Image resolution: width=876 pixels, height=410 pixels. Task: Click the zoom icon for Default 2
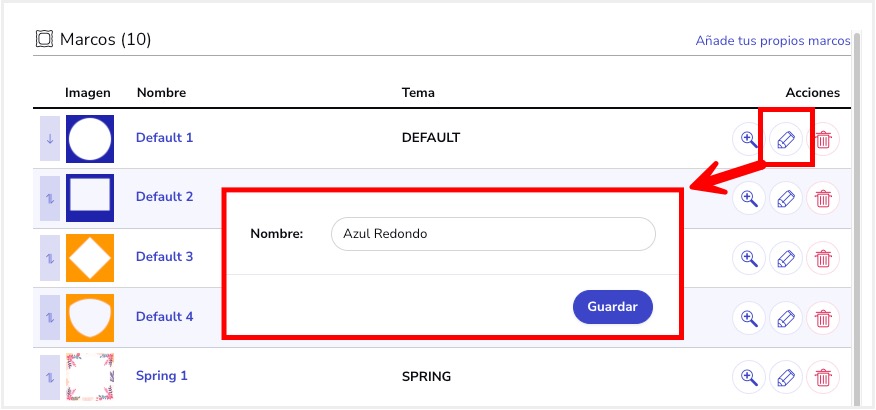point(749,198)
